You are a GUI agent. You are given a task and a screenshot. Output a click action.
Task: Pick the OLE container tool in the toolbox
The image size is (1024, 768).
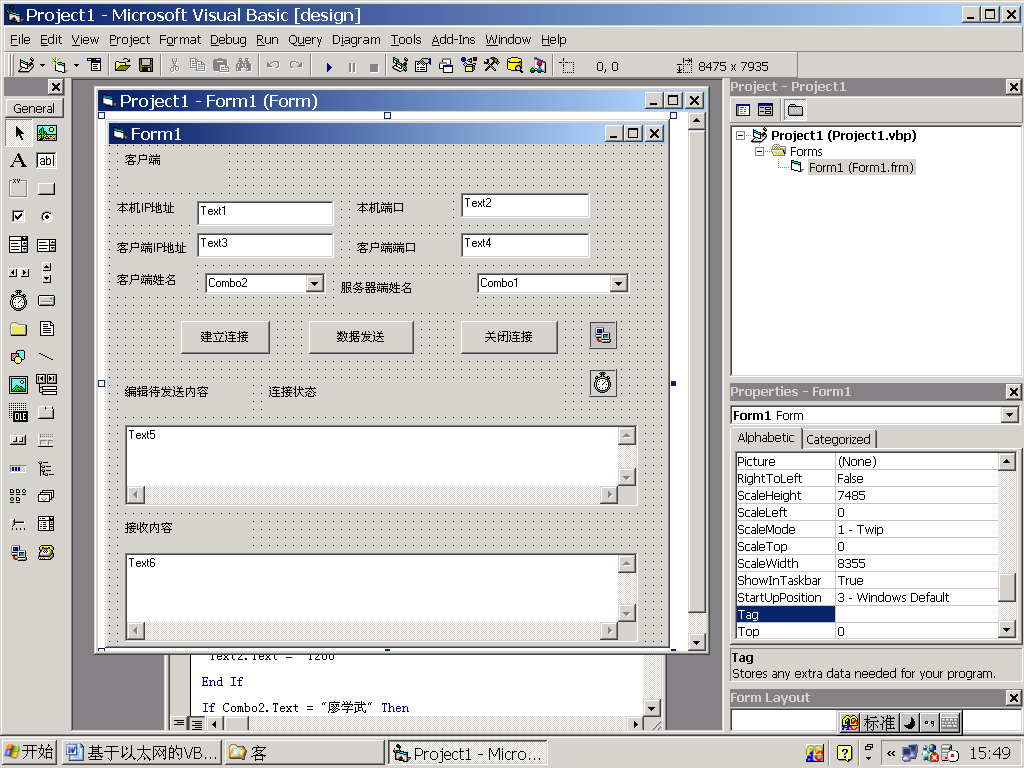click(19, 413)
